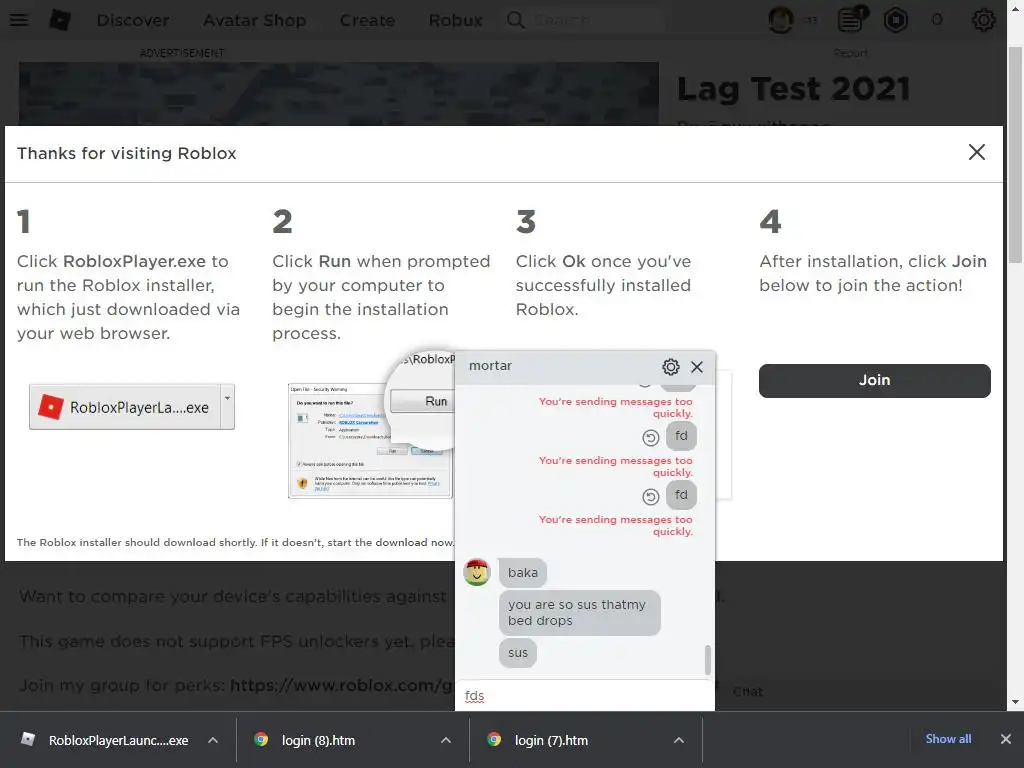This screenshot has width=1024, height=768.
Task: Close the Thanks for visiting Roblox dialog
Action: click(976, 152)
